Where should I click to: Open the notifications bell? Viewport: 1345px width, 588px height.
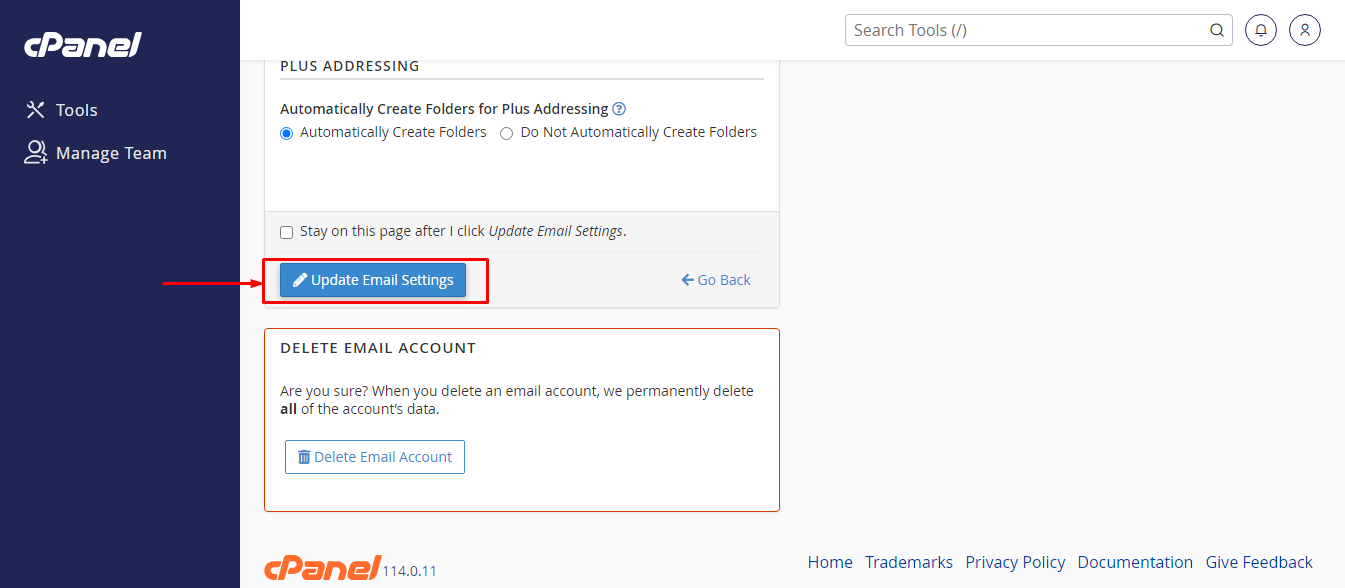[x=1260, y=30]
